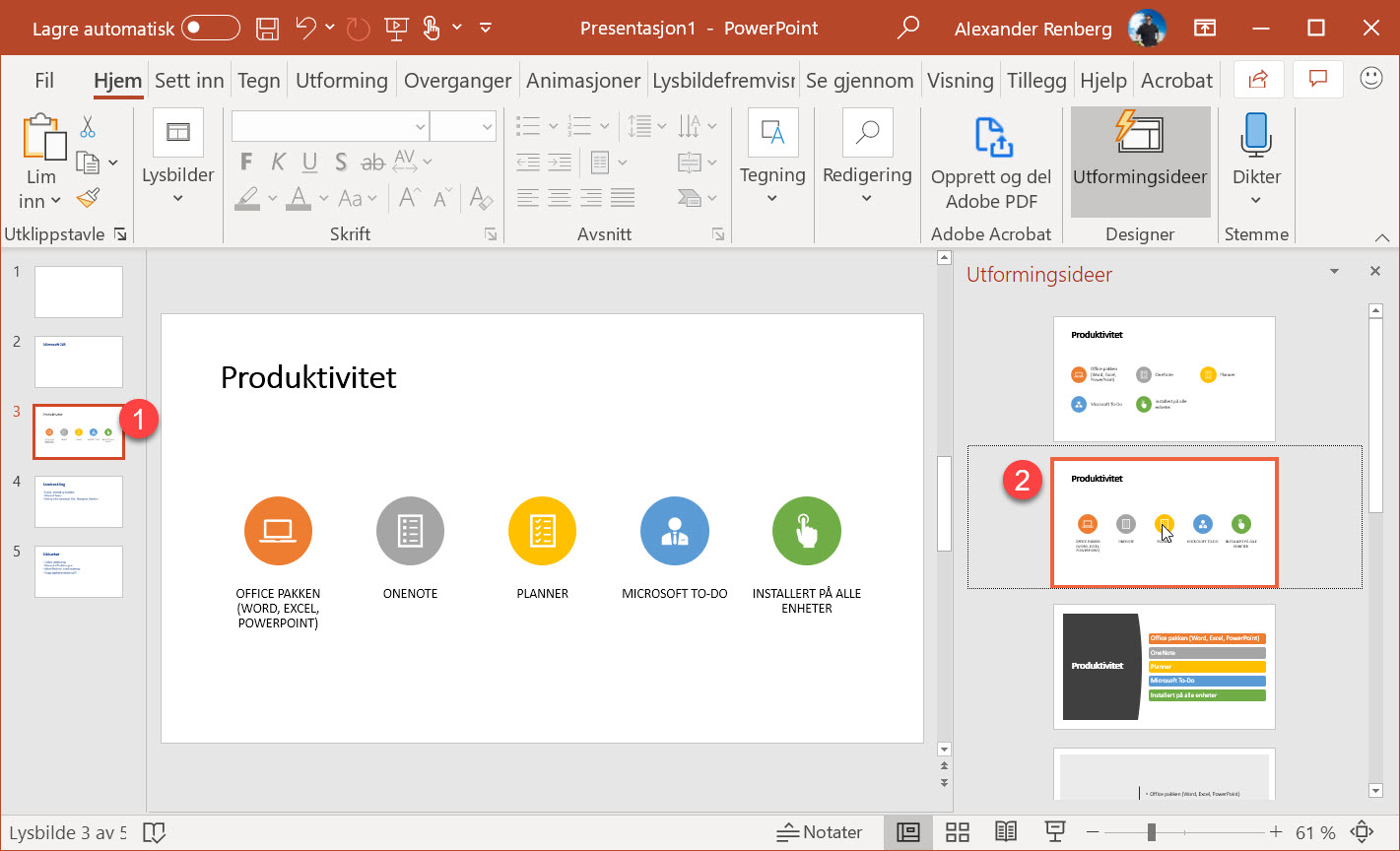Open the Fil menu
Image resolution: width=1400 pixels, height=851 pixels.
43,80
